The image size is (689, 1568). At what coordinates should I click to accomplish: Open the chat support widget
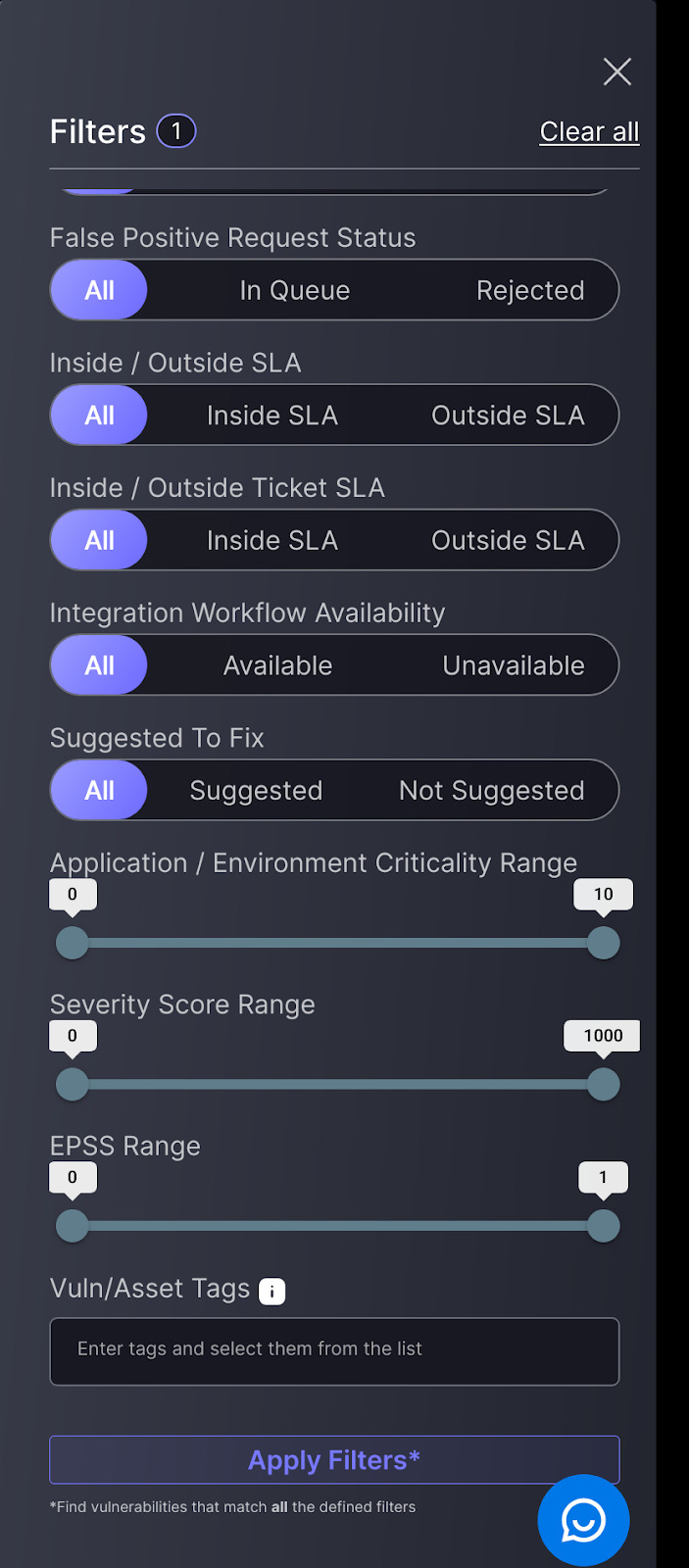tap(582, 1520)
